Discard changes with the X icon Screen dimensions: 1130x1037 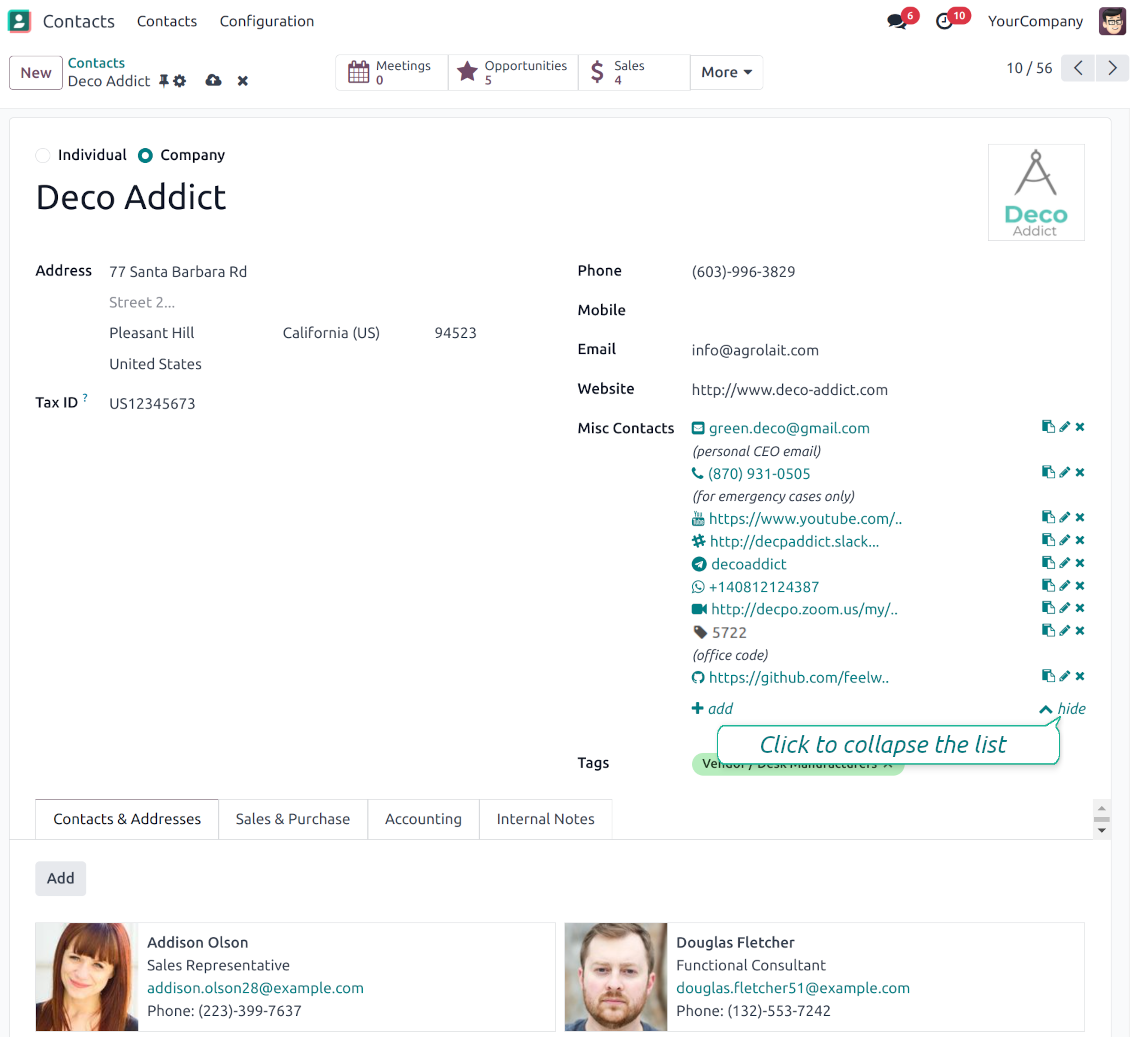coord(243,81)
